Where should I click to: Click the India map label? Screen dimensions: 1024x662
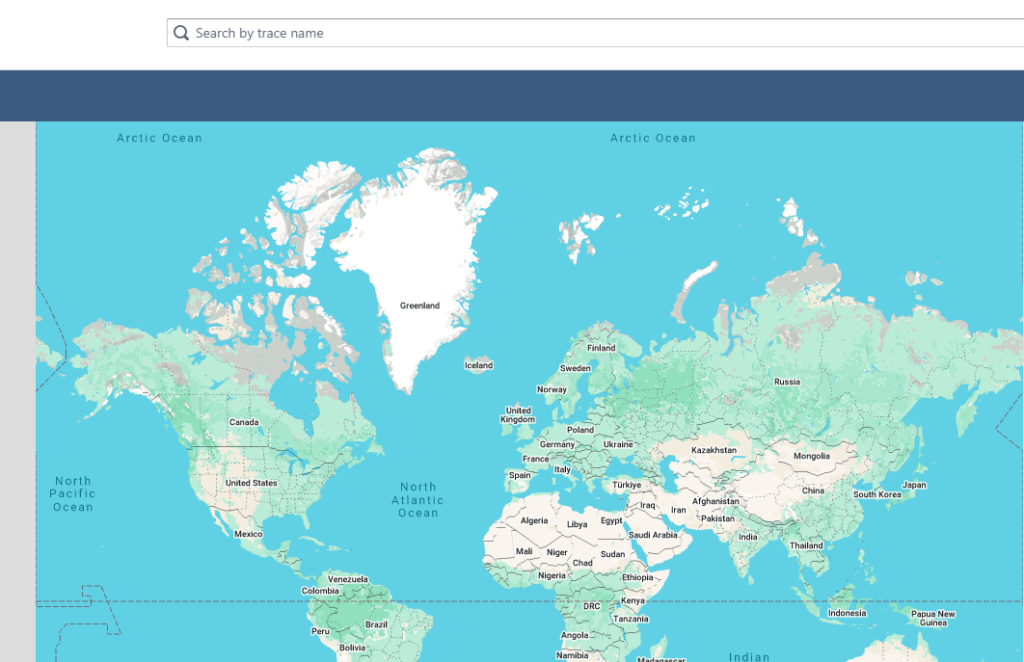[x=748, y=537]
